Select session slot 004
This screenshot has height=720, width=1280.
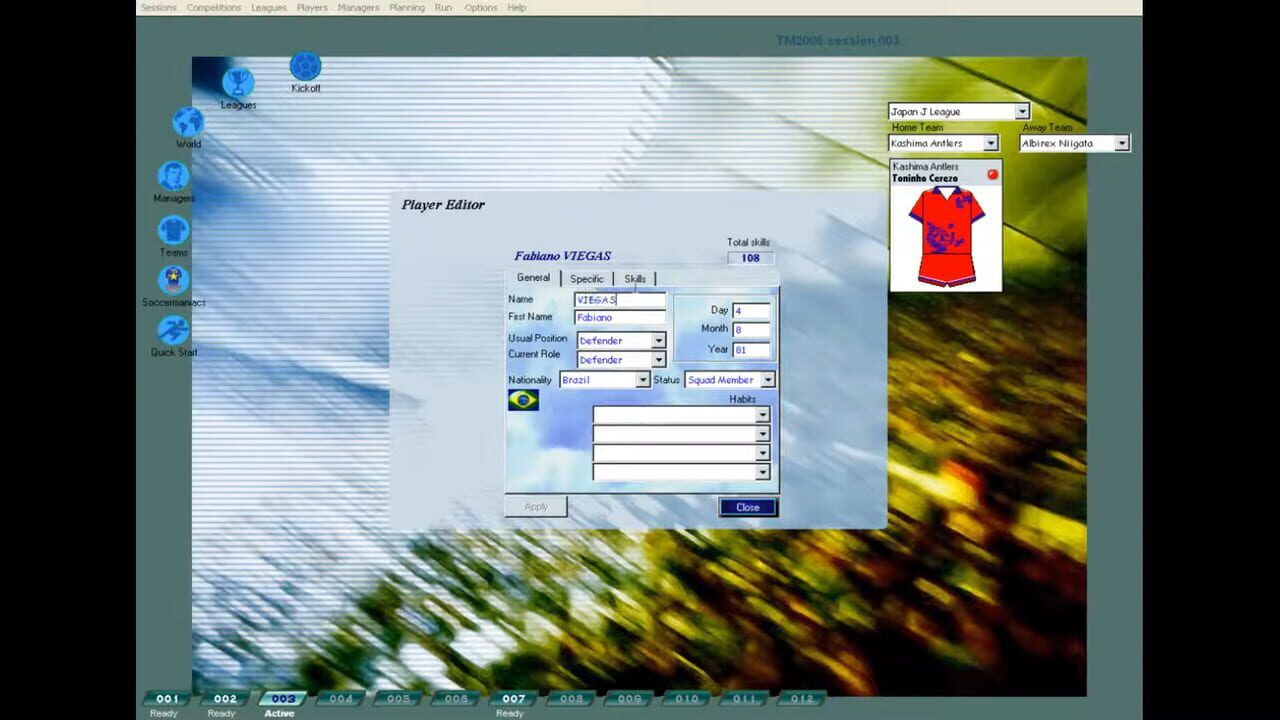click(x=341, y=699)
